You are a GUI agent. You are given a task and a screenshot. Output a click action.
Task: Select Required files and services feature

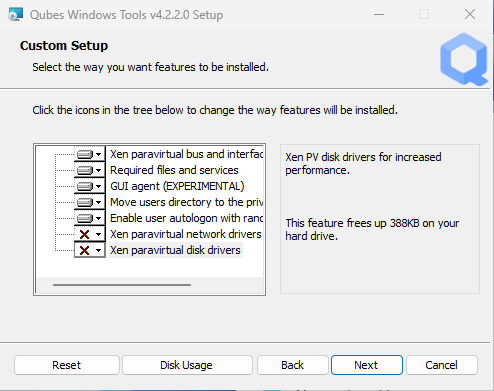174,170
